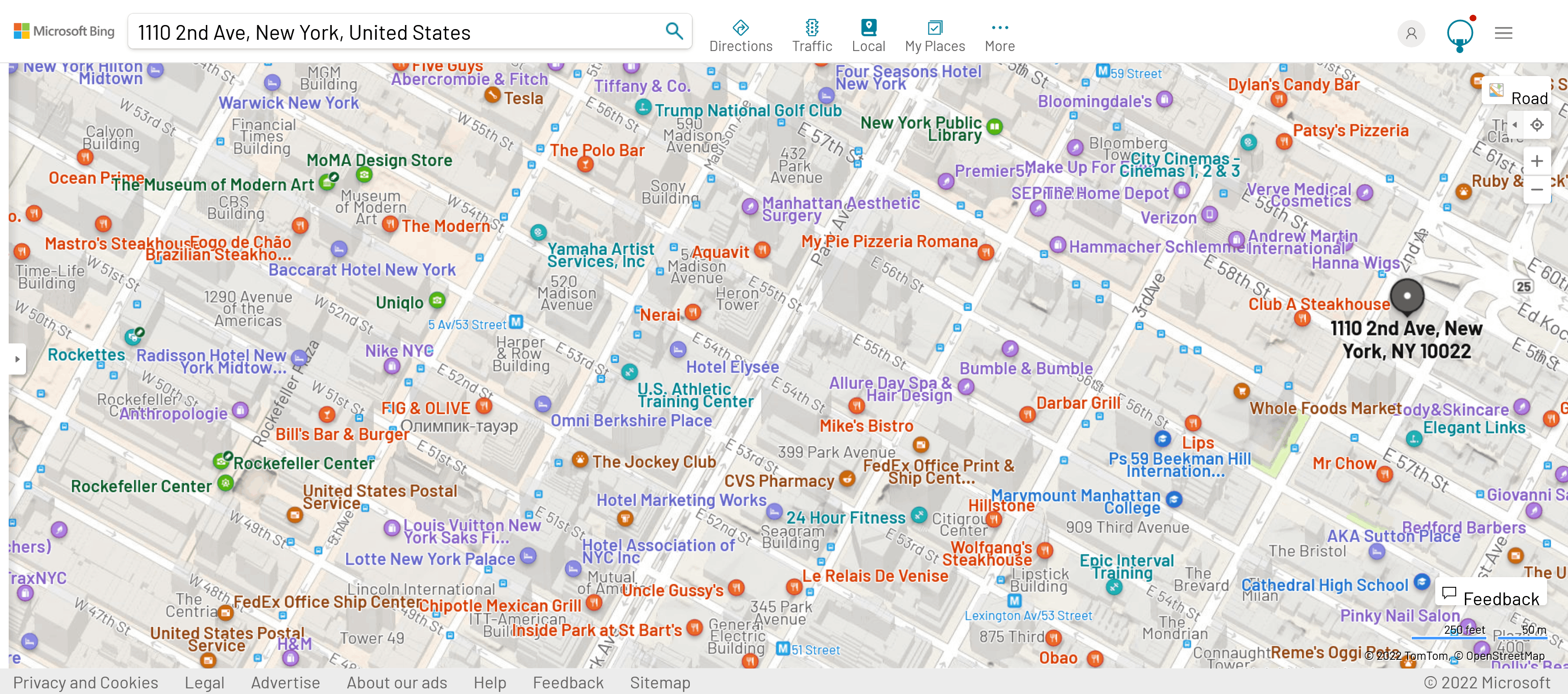The height and width of the screenshot is (694, 1568).
Task: Open Privacy and Cookies link
Action: (x=85, y=682)
